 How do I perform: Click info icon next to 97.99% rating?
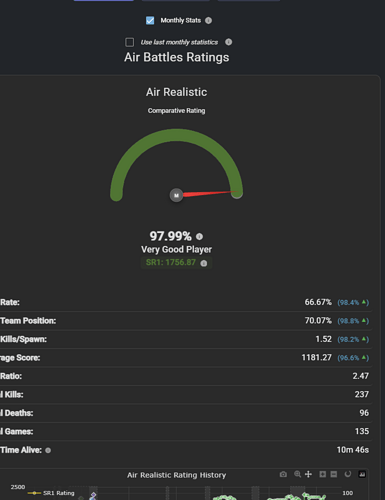click(x=199, y=236)
